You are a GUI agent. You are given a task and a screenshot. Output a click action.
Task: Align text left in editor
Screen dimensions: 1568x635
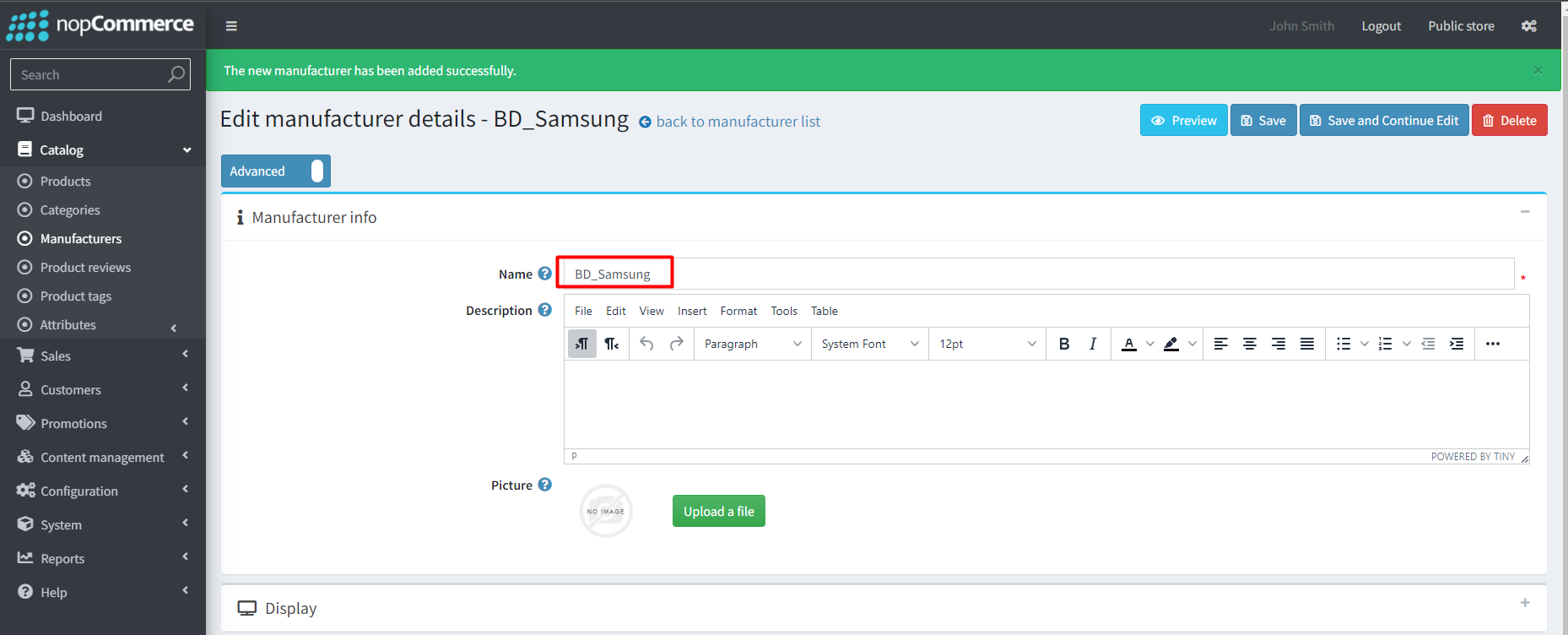click(1221, 344)
